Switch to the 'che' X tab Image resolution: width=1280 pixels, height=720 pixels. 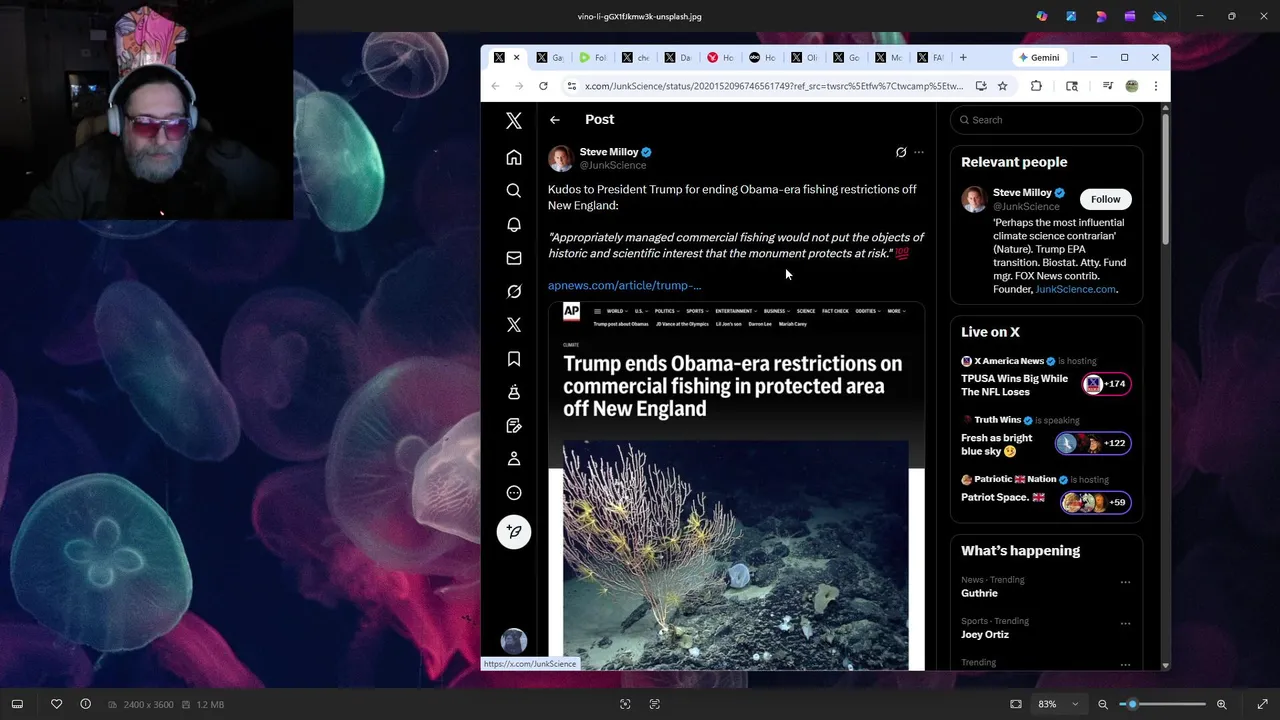coord(635,57)
